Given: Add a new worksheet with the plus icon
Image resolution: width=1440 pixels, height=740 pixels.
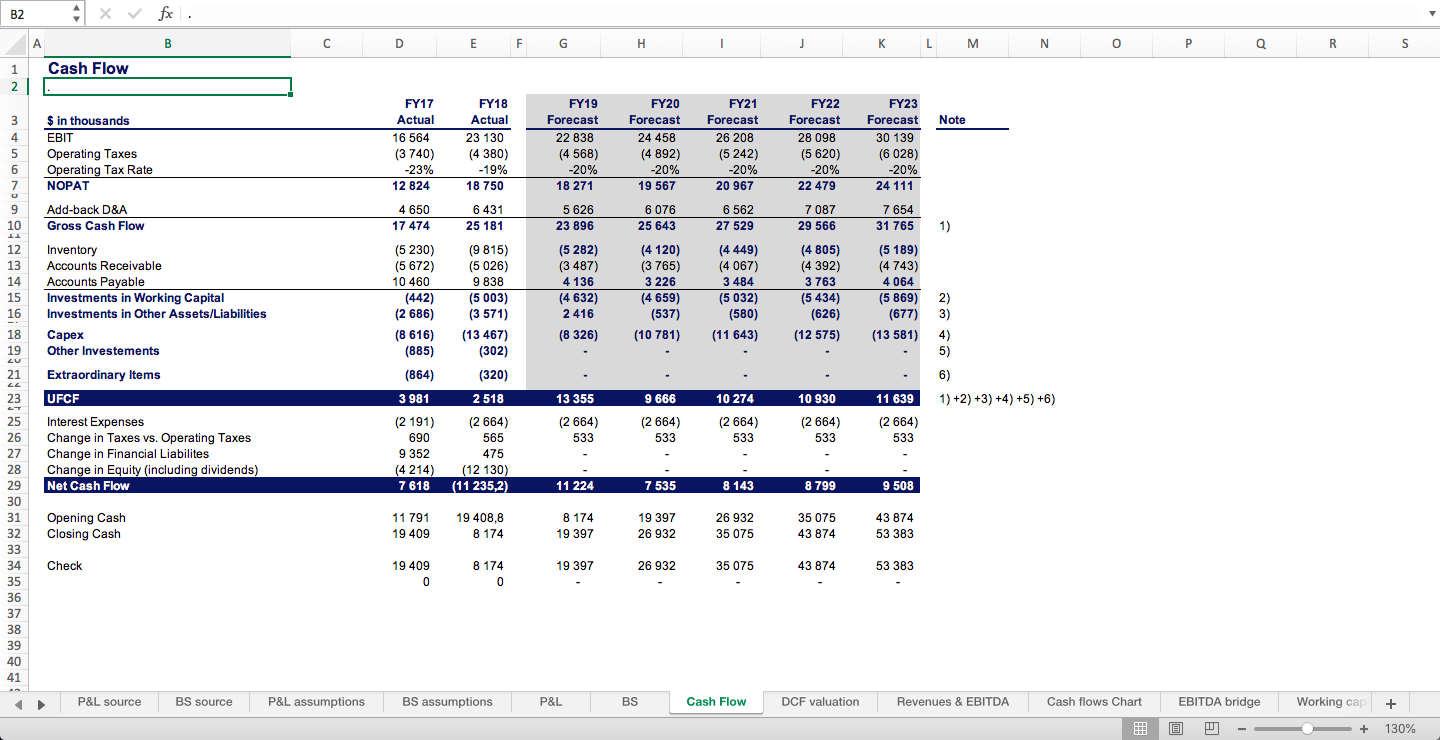Looking at the screenshot, I should coord(1390,703).
